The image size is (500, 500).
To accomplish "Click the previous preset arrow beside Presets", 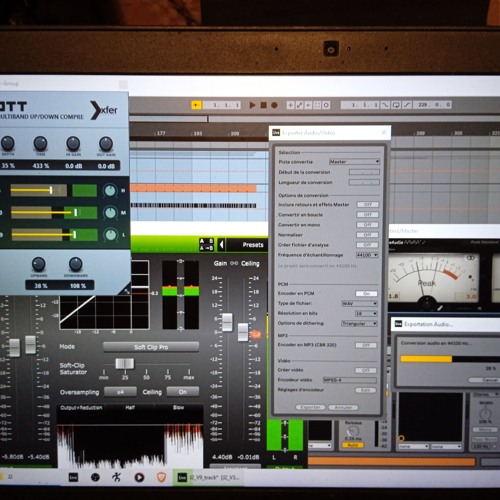I will coord(221,245).
